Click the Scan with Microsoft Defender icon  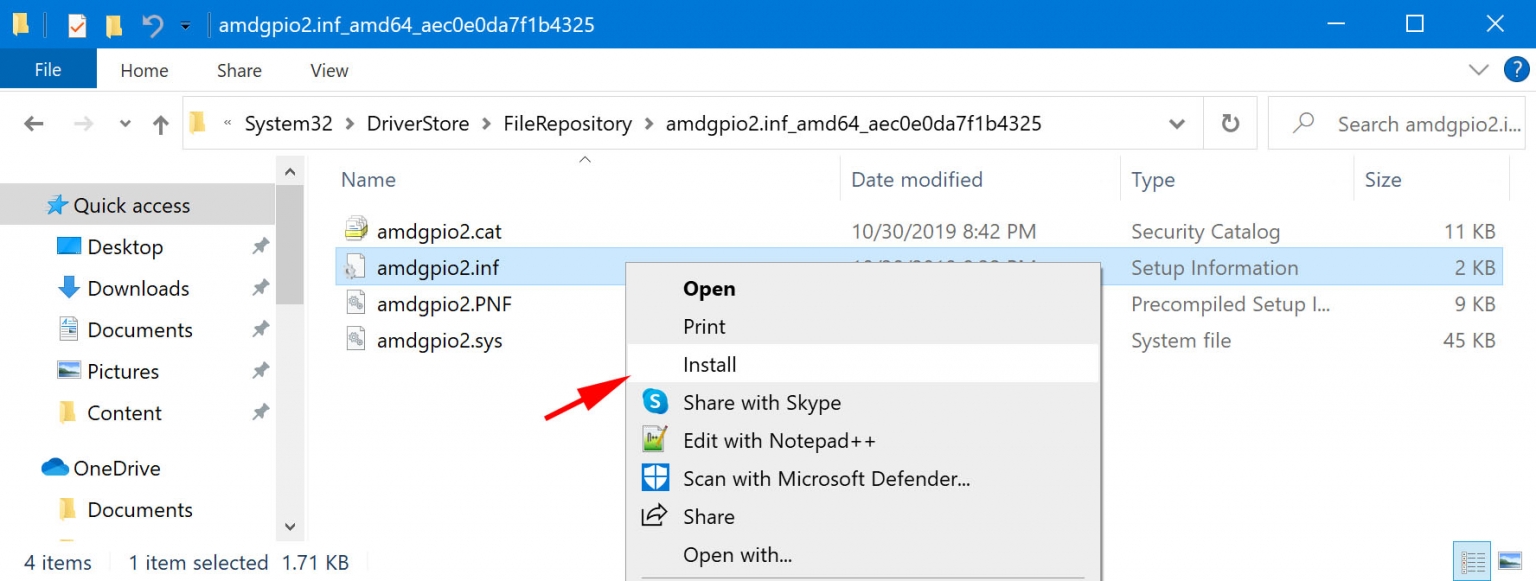(654, 478)
